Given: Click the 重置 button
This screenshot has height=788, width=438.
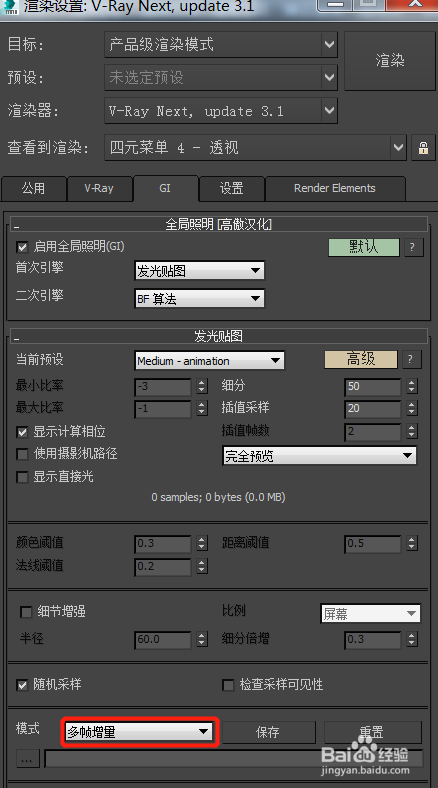Looking at the screenshot, I should [372, 732].
